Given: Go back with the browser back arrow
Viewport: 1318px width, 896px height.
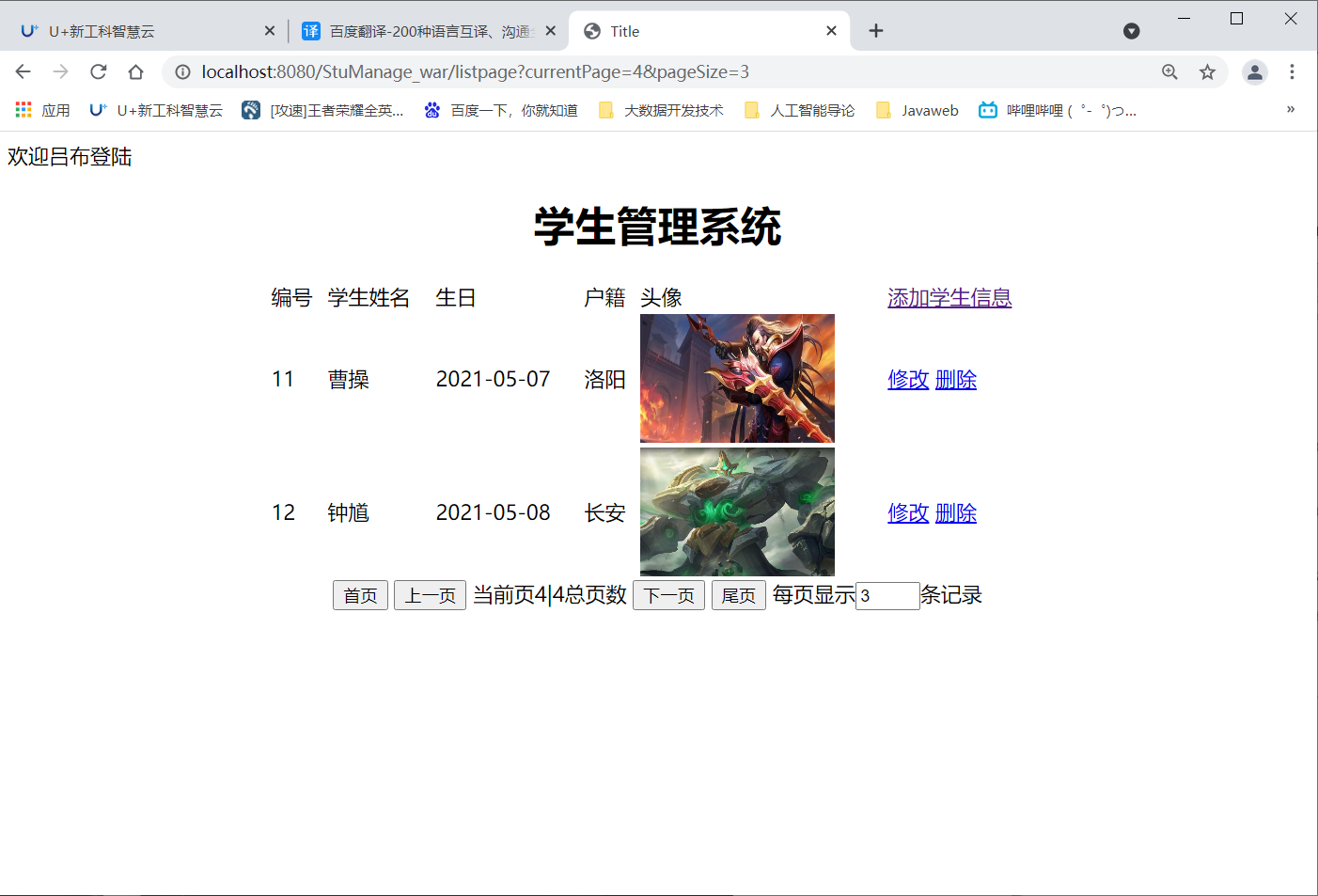Looking at the screenshot, I should pos(24,72).
